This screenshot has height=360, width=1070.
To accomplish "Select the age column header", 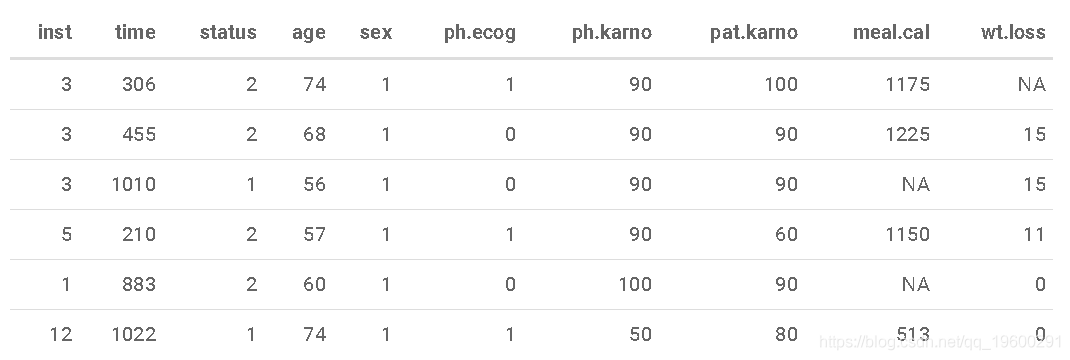I will (308, 33).
